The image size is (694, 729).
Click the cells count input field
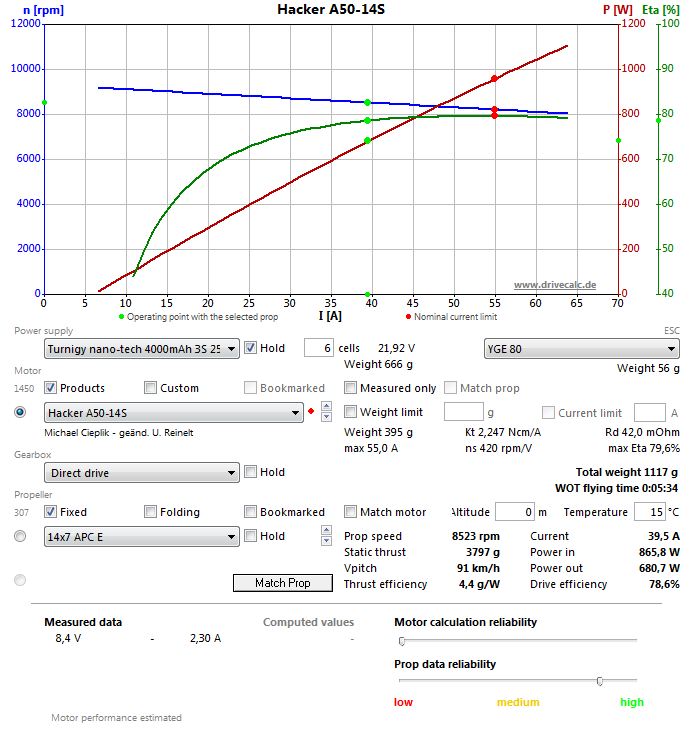317,348
